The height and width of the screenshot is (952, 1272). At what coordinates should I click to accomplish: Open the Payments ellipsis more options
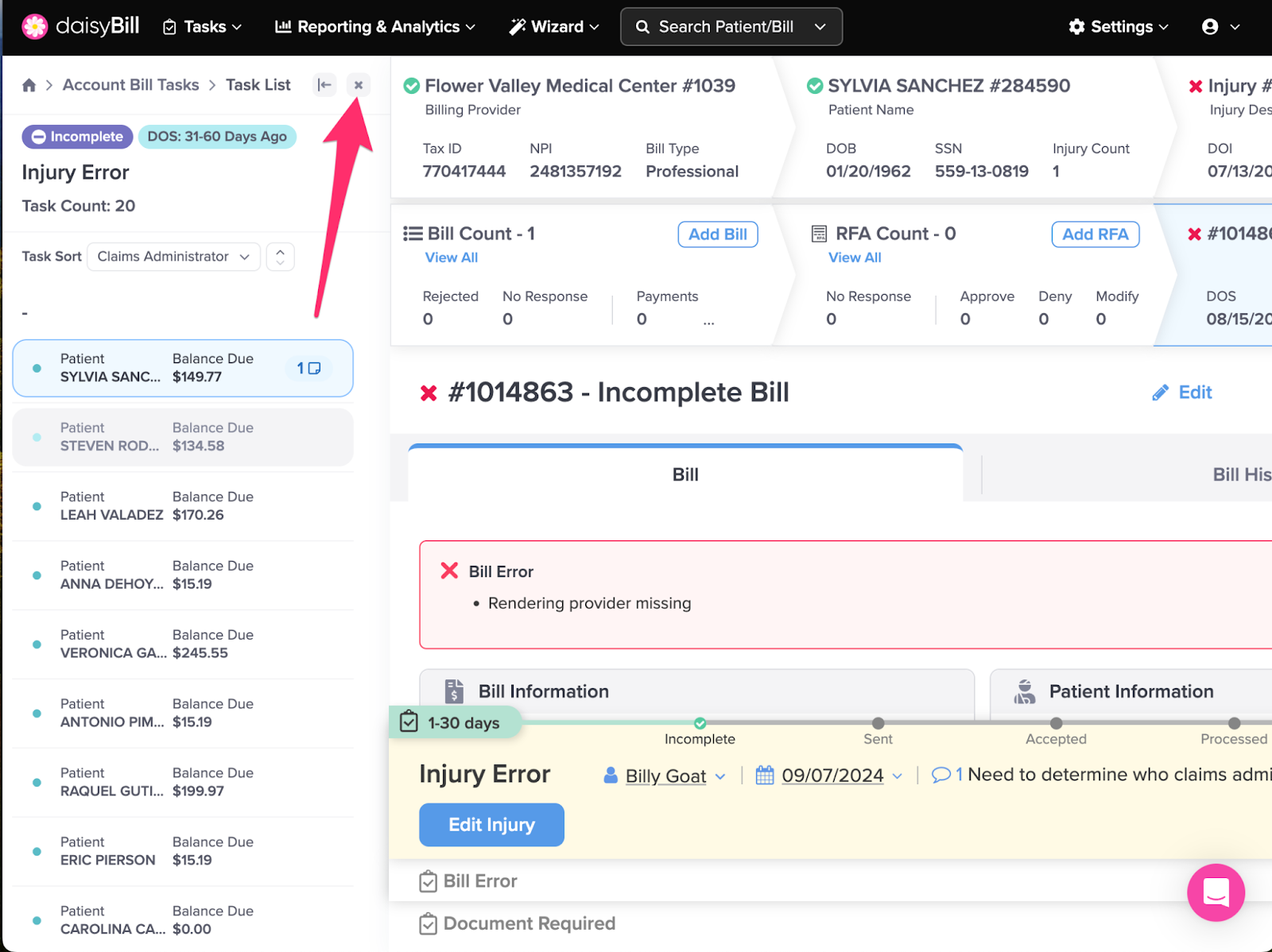[x=708, y=322]
